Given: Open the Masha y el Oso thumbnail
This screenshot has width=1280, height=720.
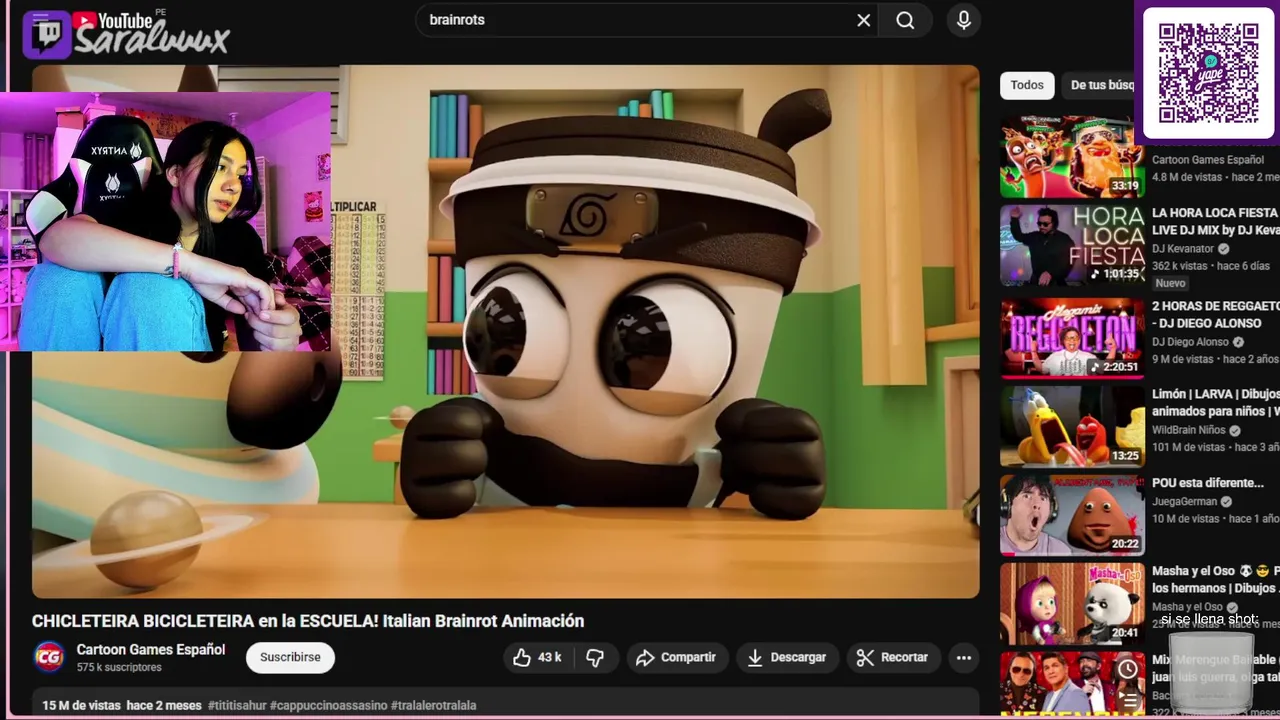Looking at the screenshot, I should (1072, 603).
